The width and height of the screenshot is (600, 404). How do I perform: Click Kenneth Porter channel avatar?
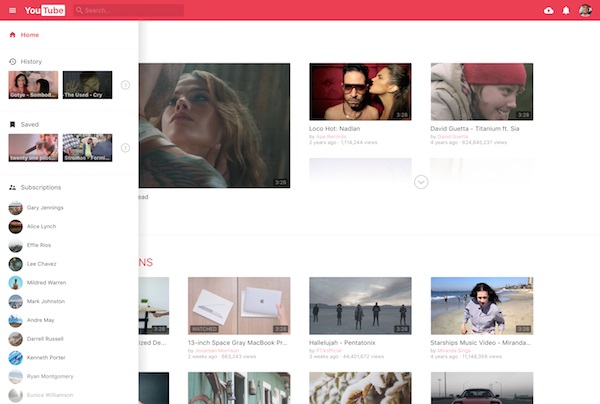[x=15, y=358]
